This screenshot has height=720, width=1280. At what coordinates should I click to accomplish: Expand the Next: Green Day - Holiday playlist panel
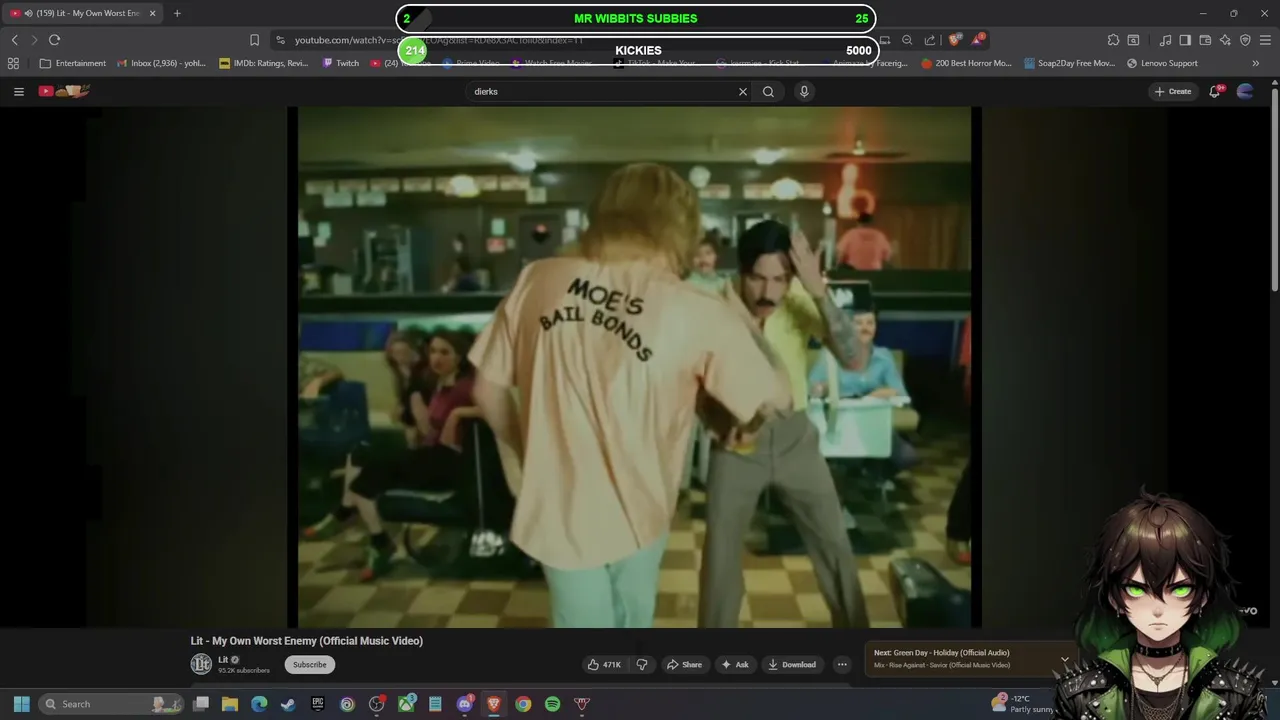coord(1064,661)
